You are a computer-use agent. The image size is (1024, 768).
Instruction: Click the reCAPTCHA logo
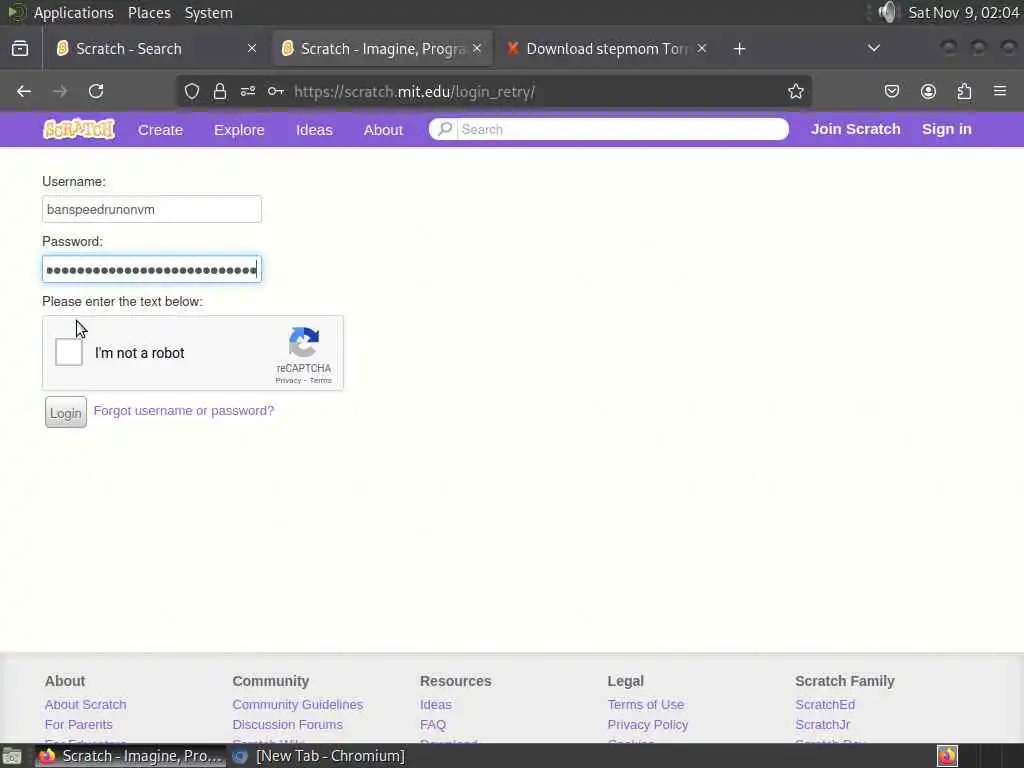point(304,342)
